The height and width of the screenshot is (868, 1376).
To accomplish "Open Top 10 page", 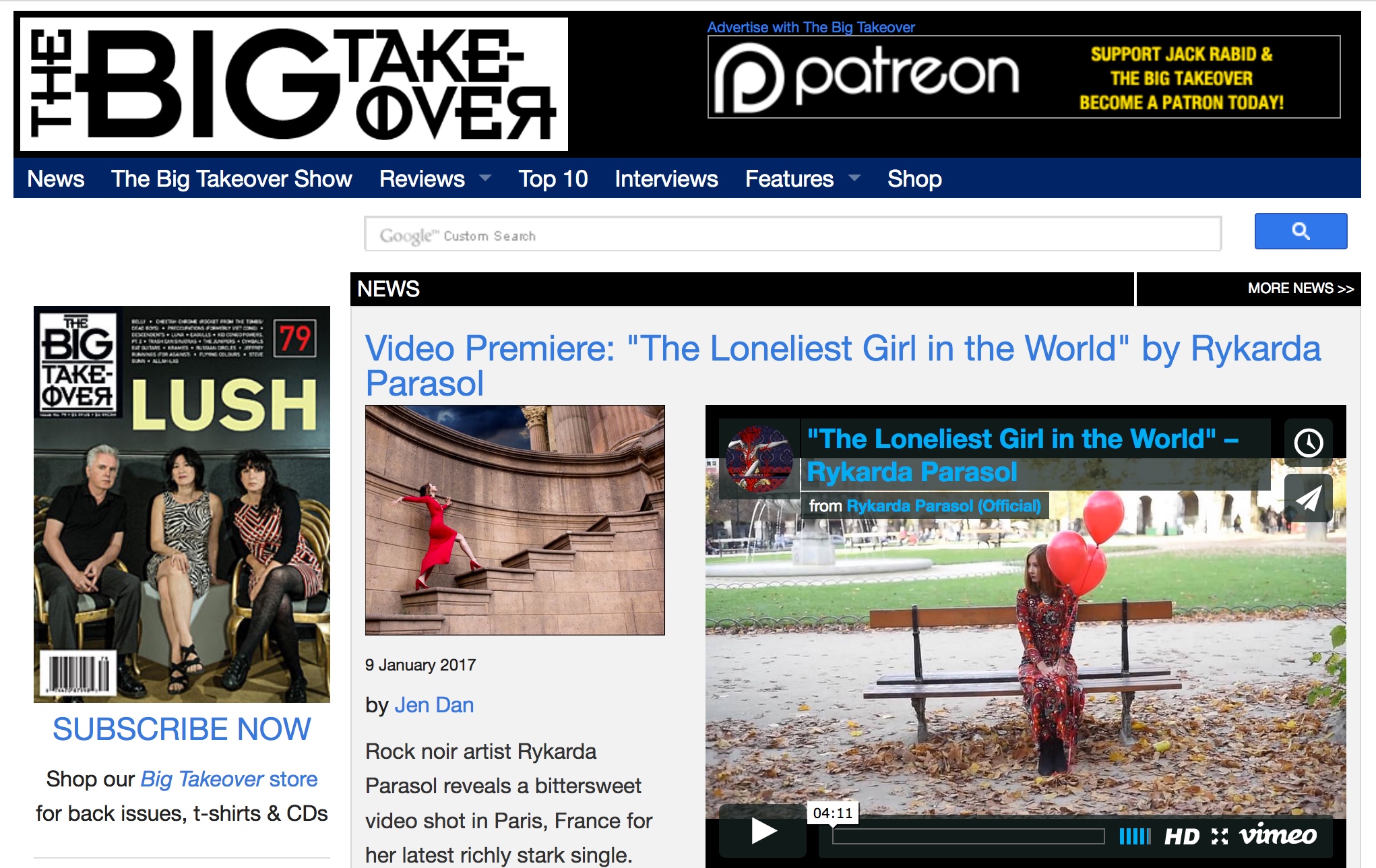I will [x=553, y=179].
